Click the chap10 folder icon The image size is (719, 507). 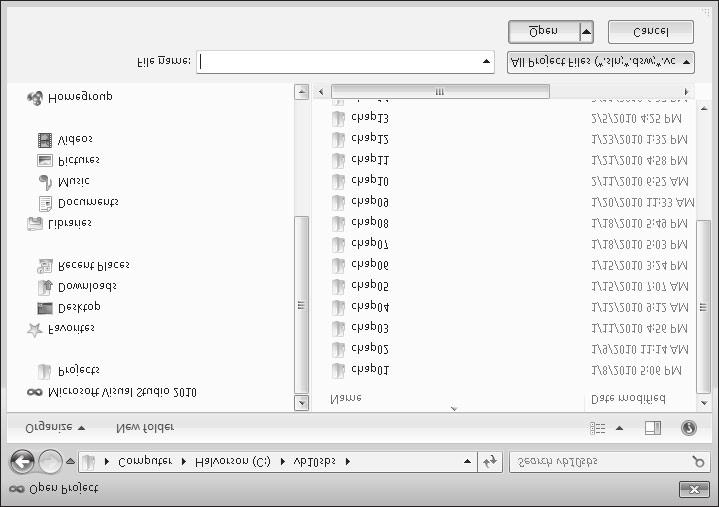[x=338, y=182]
